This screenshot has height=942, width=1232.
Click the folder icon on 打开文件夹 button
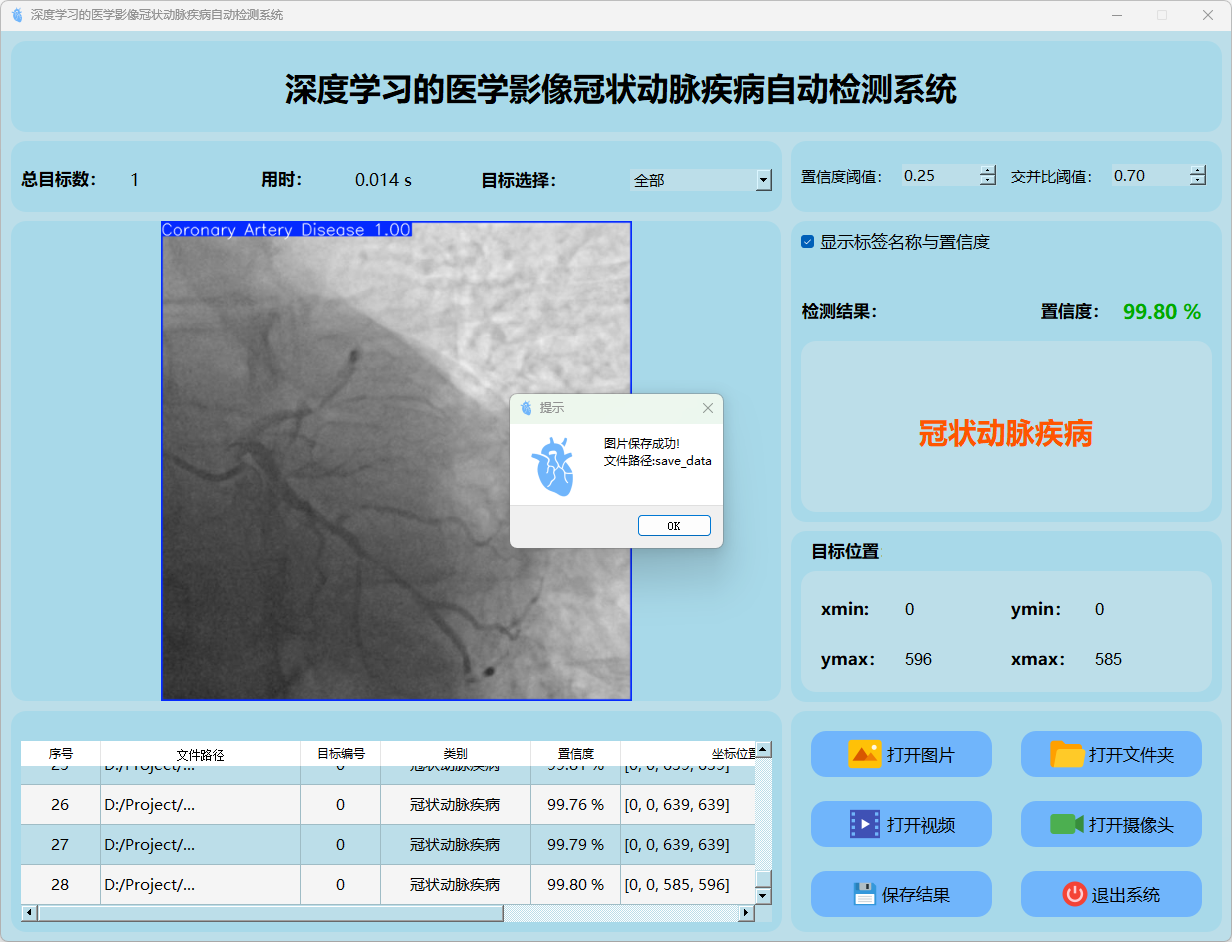1067,754
